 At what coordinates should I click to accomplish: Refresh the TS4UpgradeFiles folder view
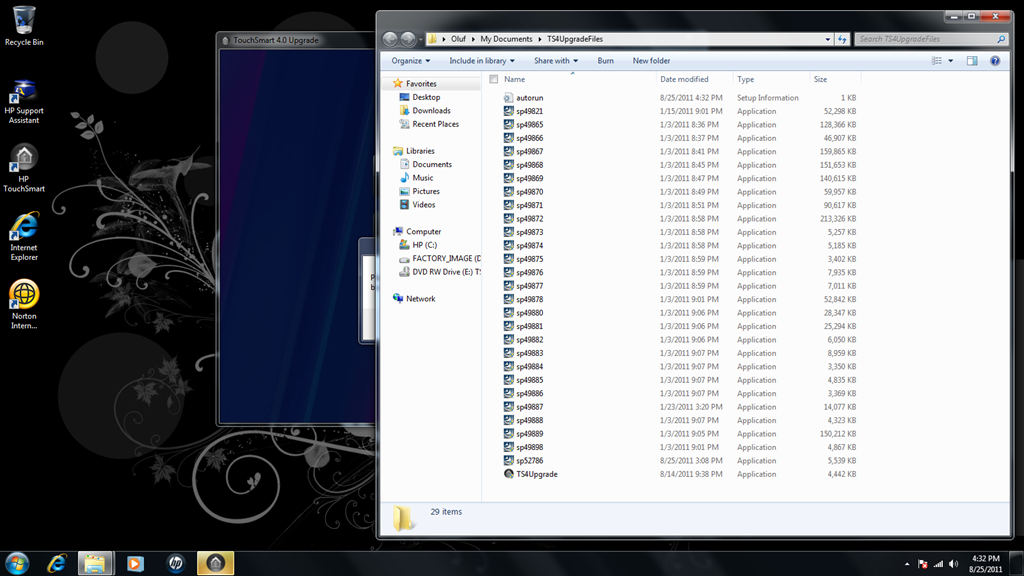pyautogui.click(x=842, y=39)
